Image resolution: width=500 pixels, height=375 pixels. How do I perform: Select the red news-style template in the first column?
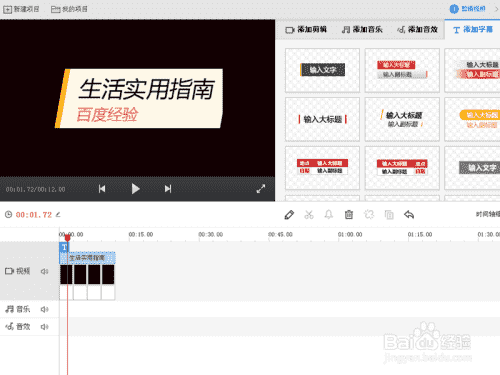click(x=322, y=168)
